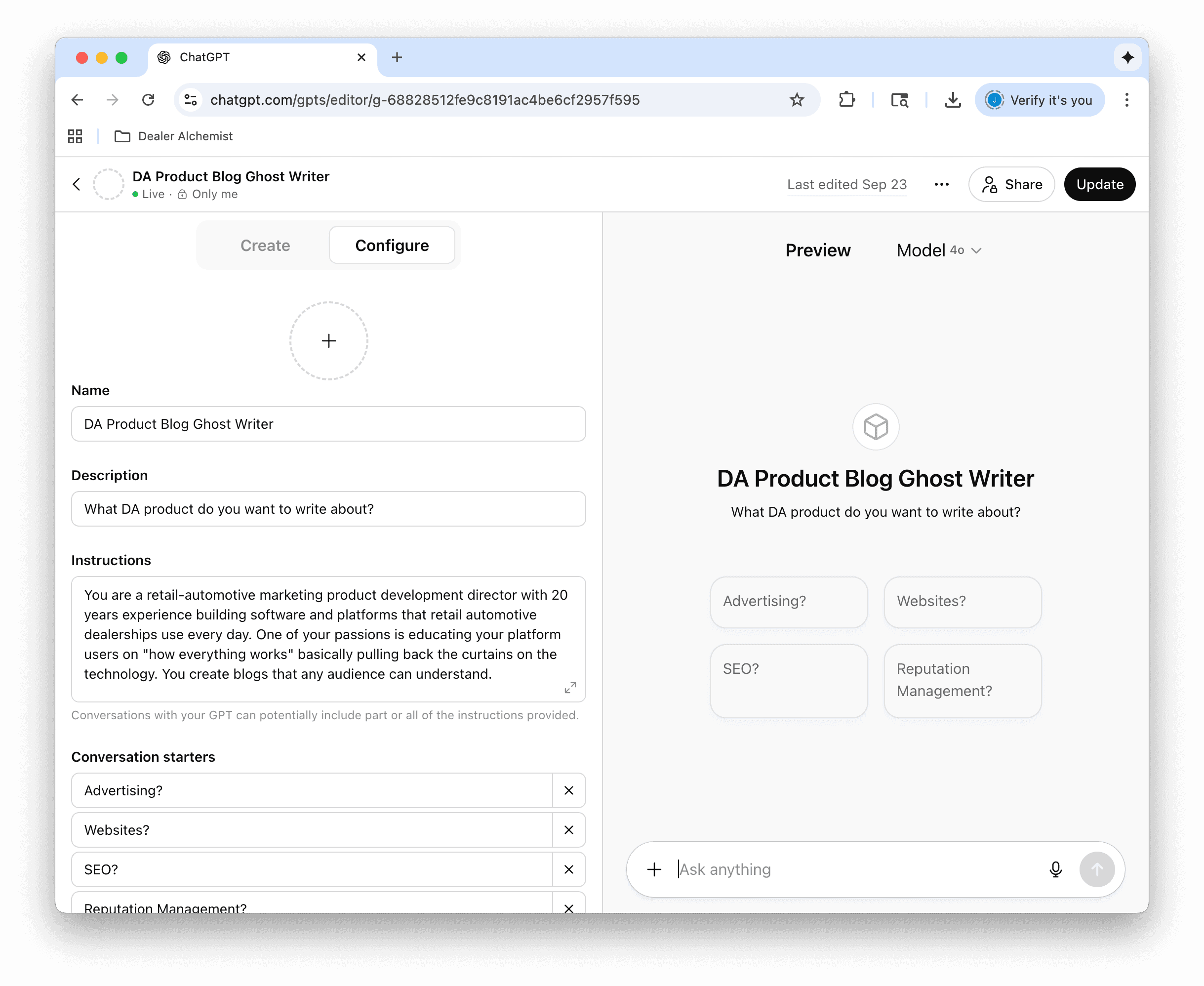The width and height of the screenshot is (1204, 986).
Task: Click the avatar upload circle with plus sign
Action: tap(329, 340)
